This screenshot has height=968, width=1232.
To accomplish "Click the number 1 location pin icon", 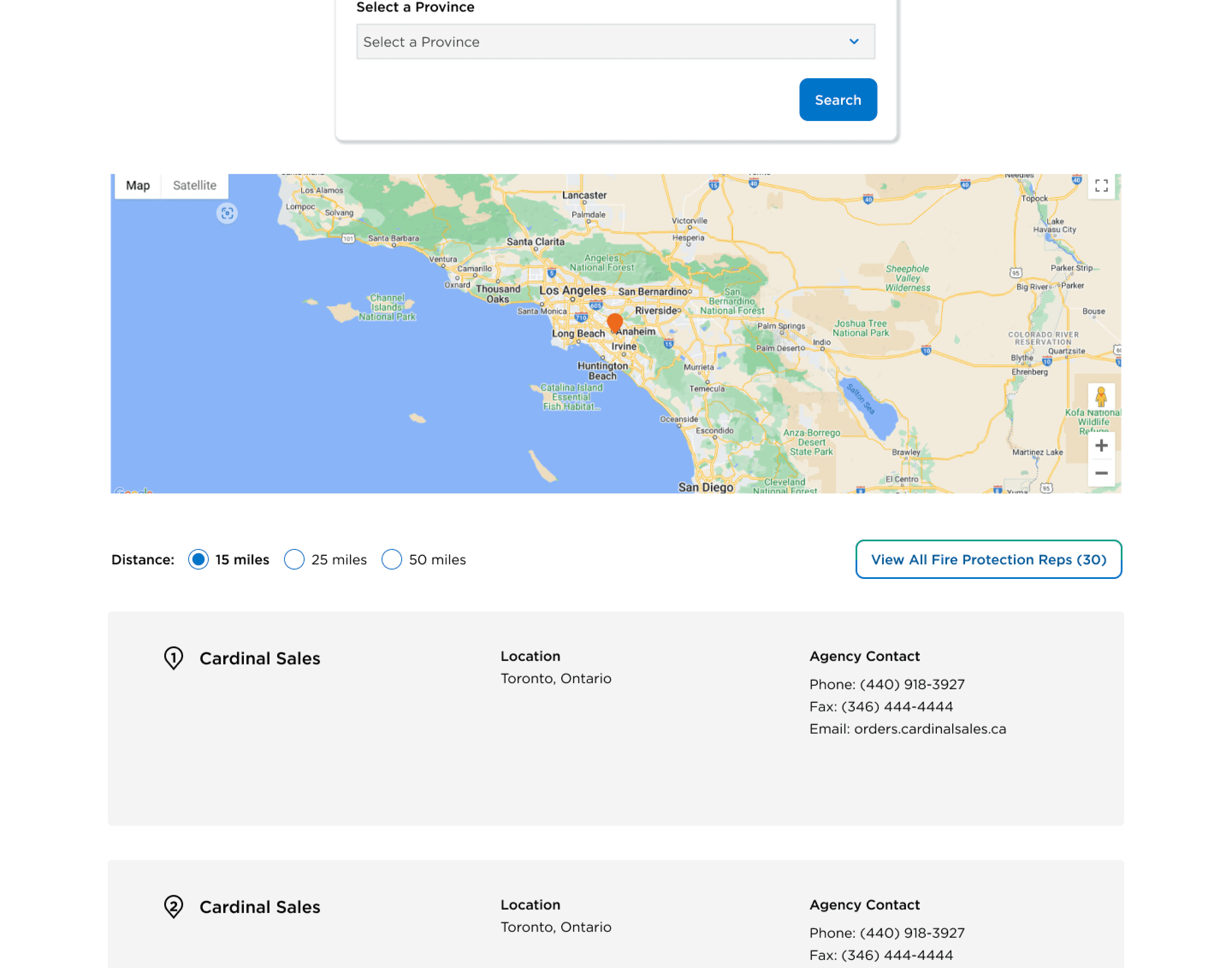I will pos(174,658).
